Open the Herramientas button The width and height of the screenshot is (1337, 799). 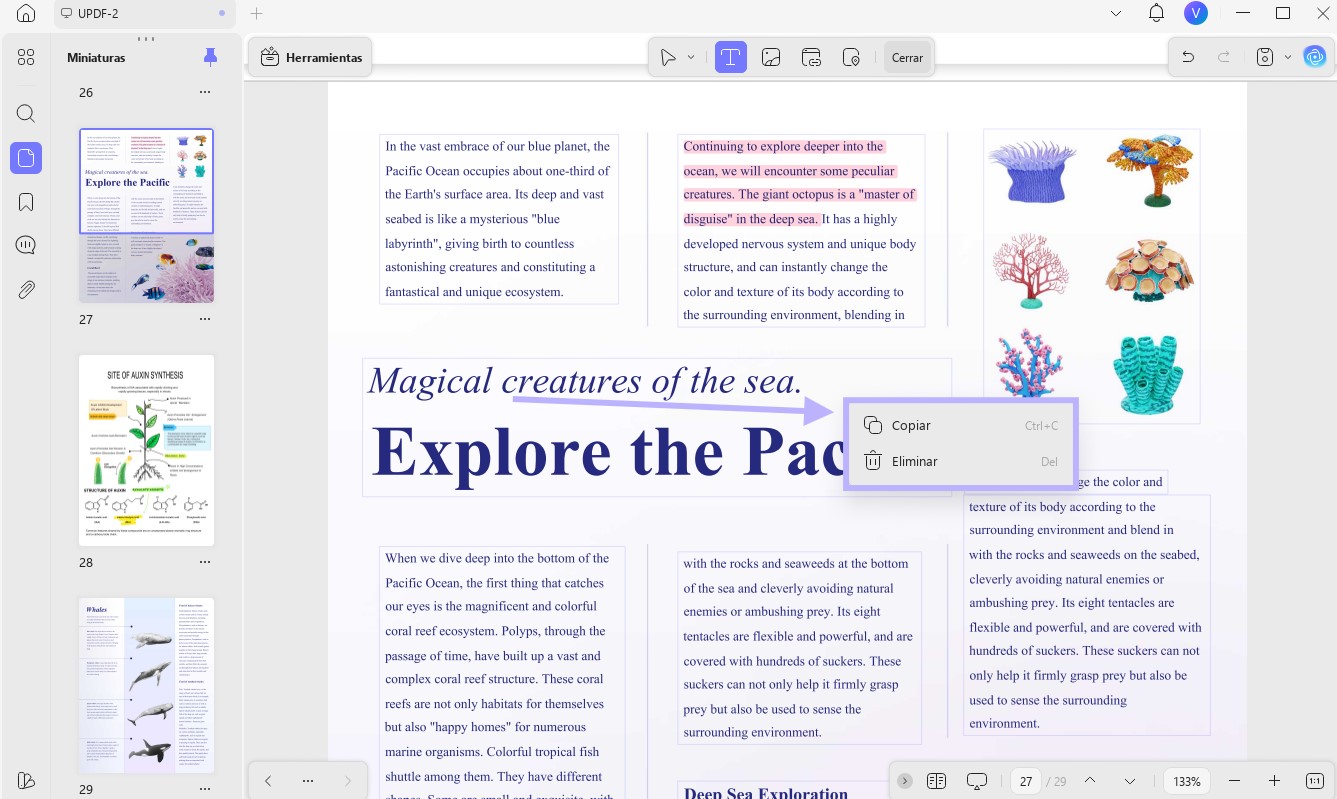pyautogui.click(x=311, y=57)
